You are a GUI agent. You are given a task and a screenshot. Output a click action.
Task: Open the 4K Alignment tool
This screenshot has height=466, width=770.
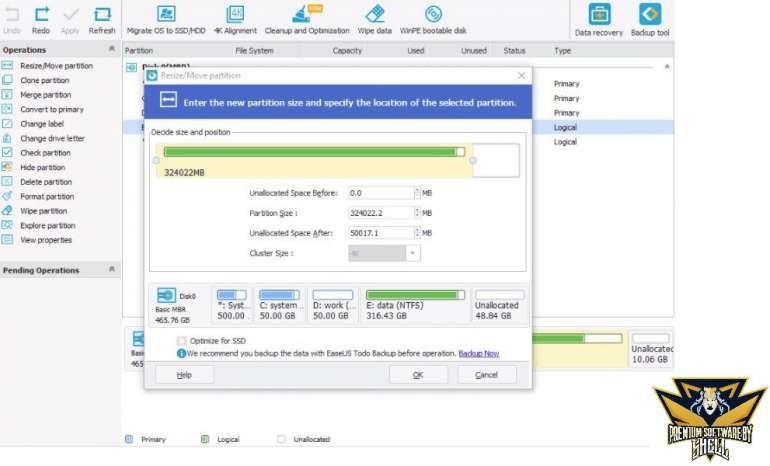point(236,15)
